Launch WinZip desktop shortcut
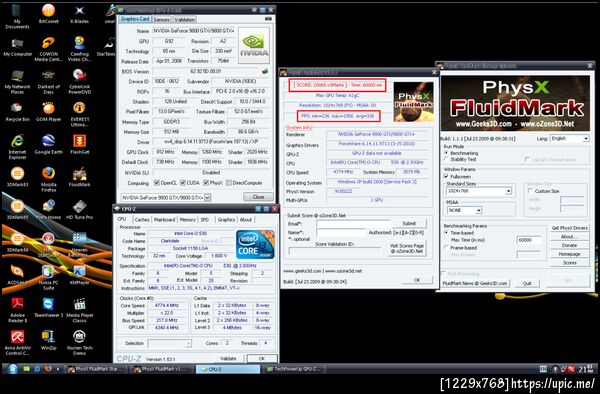The width and height of the screenshot is (600, 394). 49,341
